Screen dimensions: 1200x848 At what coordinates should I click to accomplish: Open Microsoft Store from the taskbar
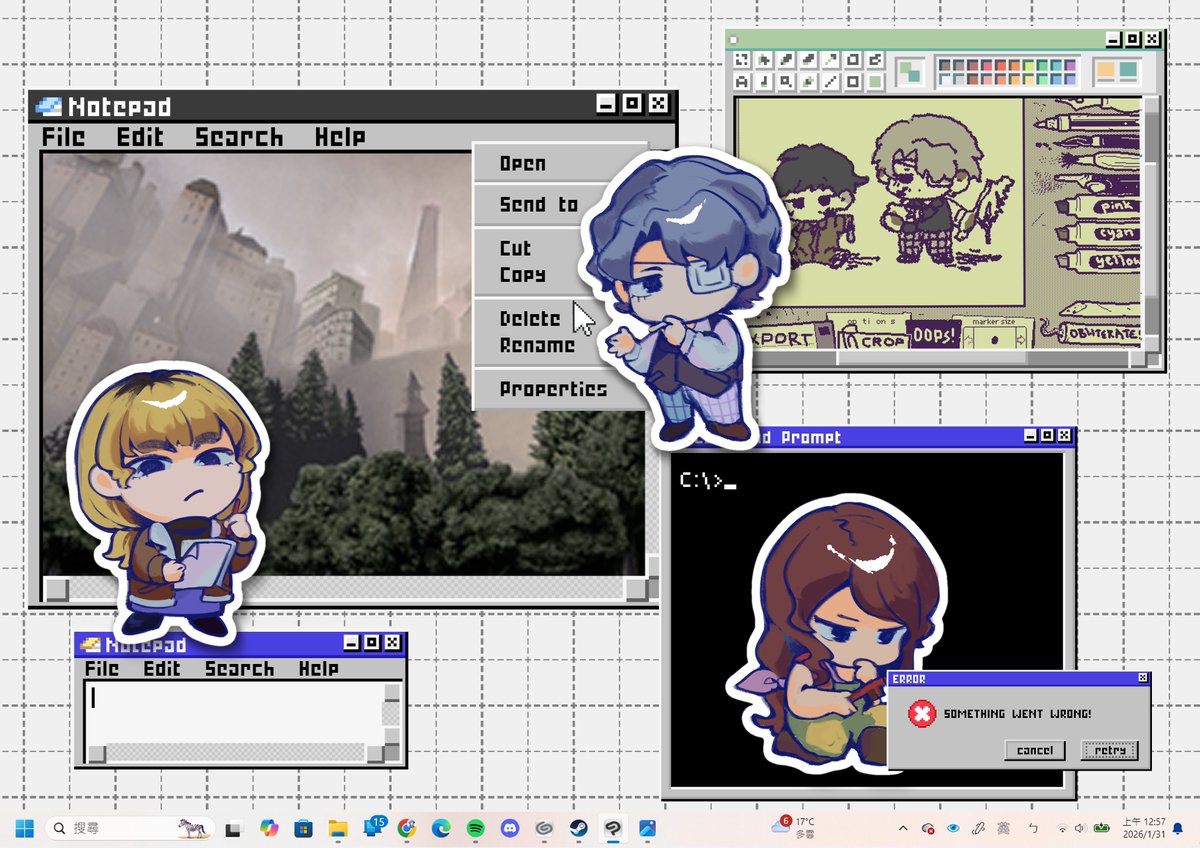[x=302, y=828]
